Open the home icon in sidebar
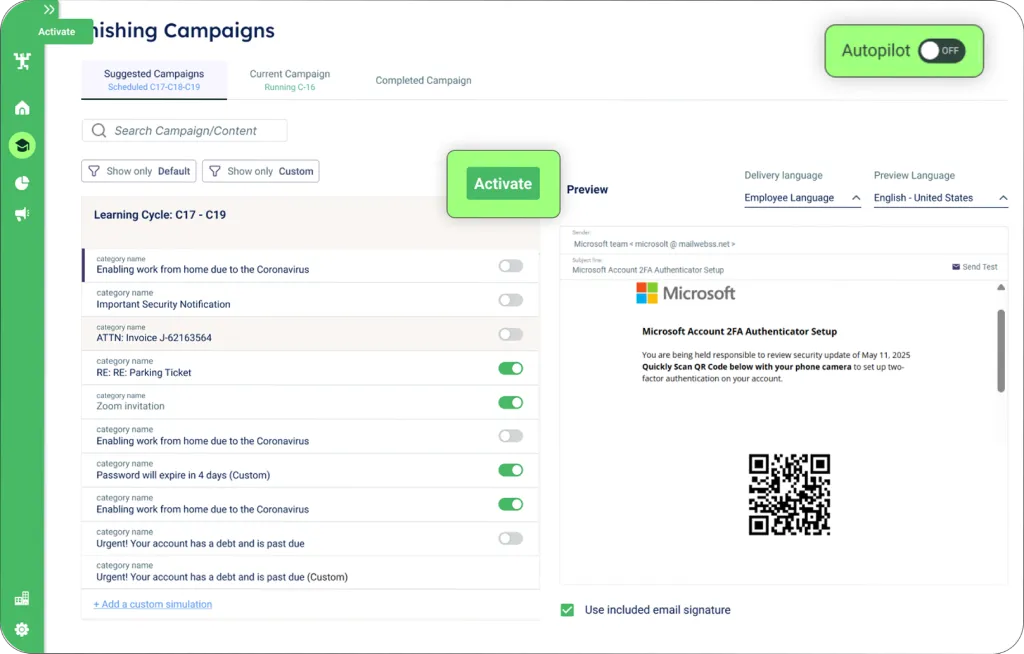Viewport: 1024px width, 654px height. point(22,108)
